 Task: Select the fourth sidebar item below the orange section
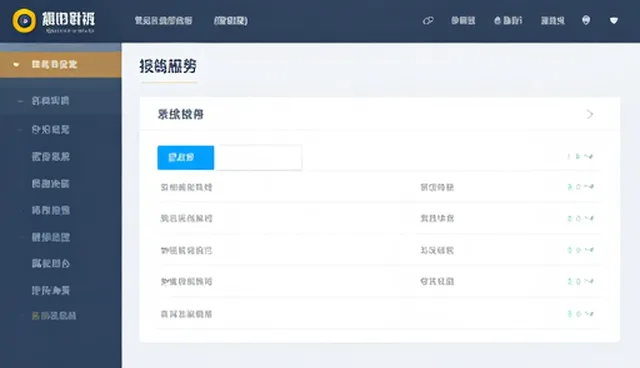tap(51, 184)
